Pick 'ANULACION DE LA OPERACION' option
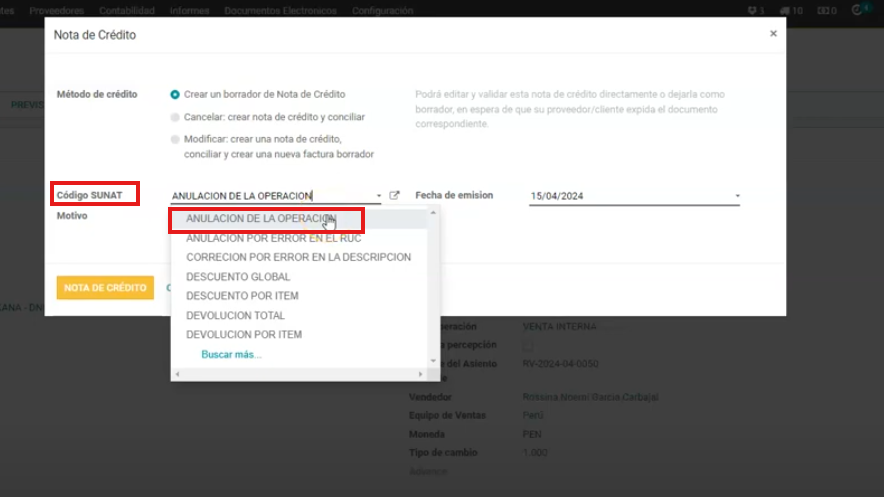This screenshot has width=884, height=497. click(x=260, y=218)
